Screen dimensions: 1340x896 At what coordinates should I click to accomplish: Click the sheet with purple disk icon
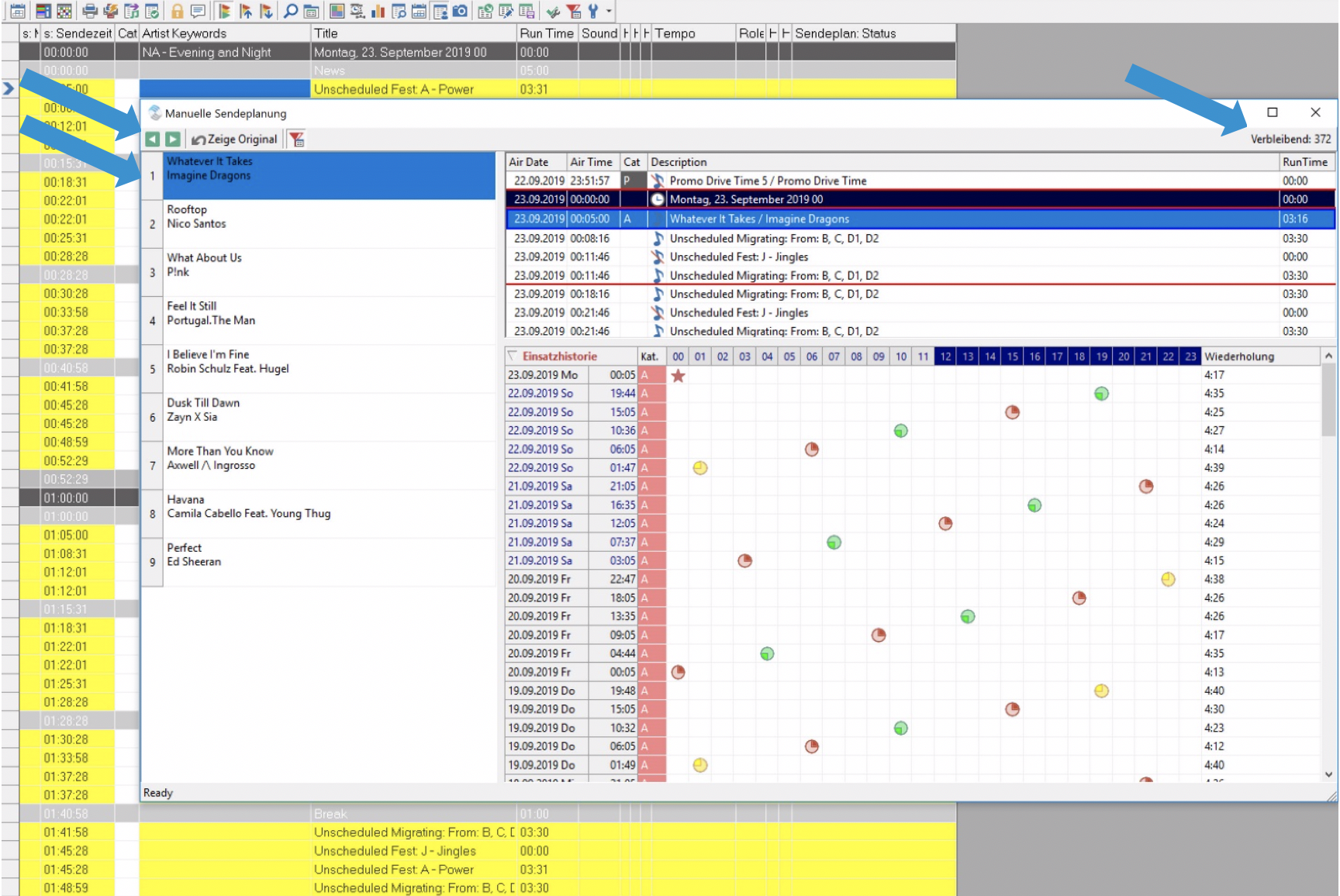click(x=527, y=11)
